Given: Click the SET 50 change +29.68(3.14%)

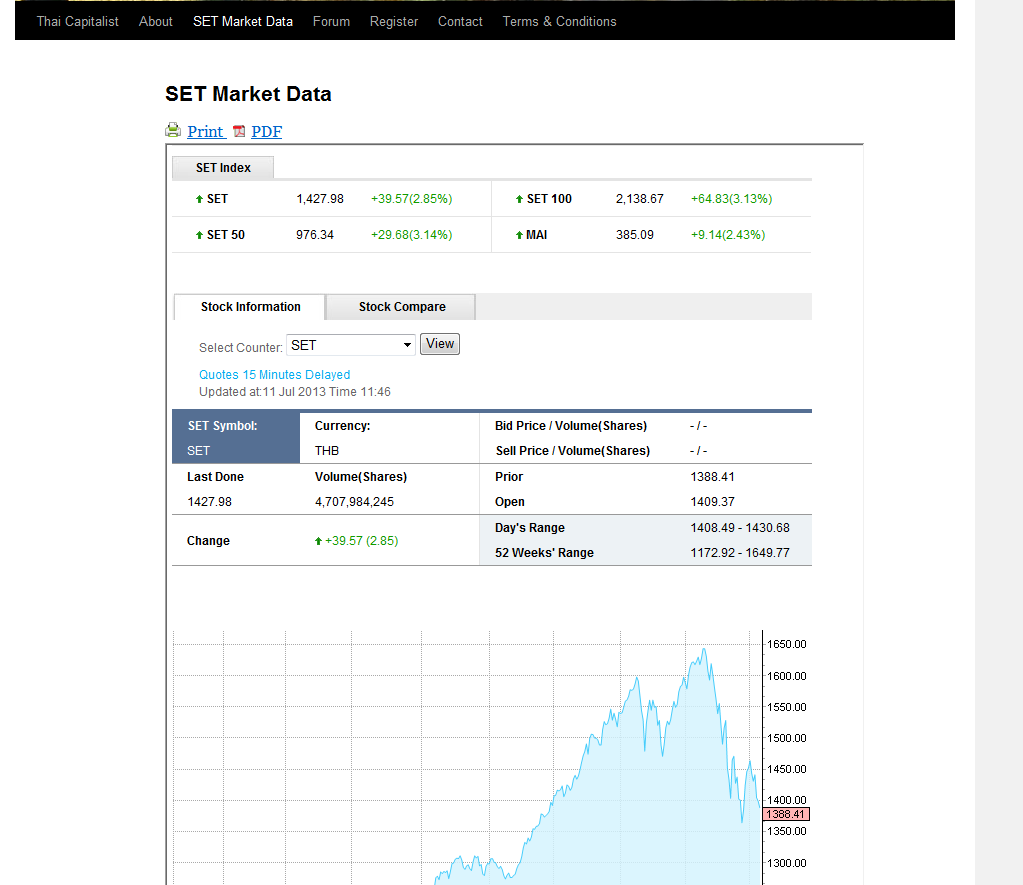Looking at the screenshot, I should point(412,235).
